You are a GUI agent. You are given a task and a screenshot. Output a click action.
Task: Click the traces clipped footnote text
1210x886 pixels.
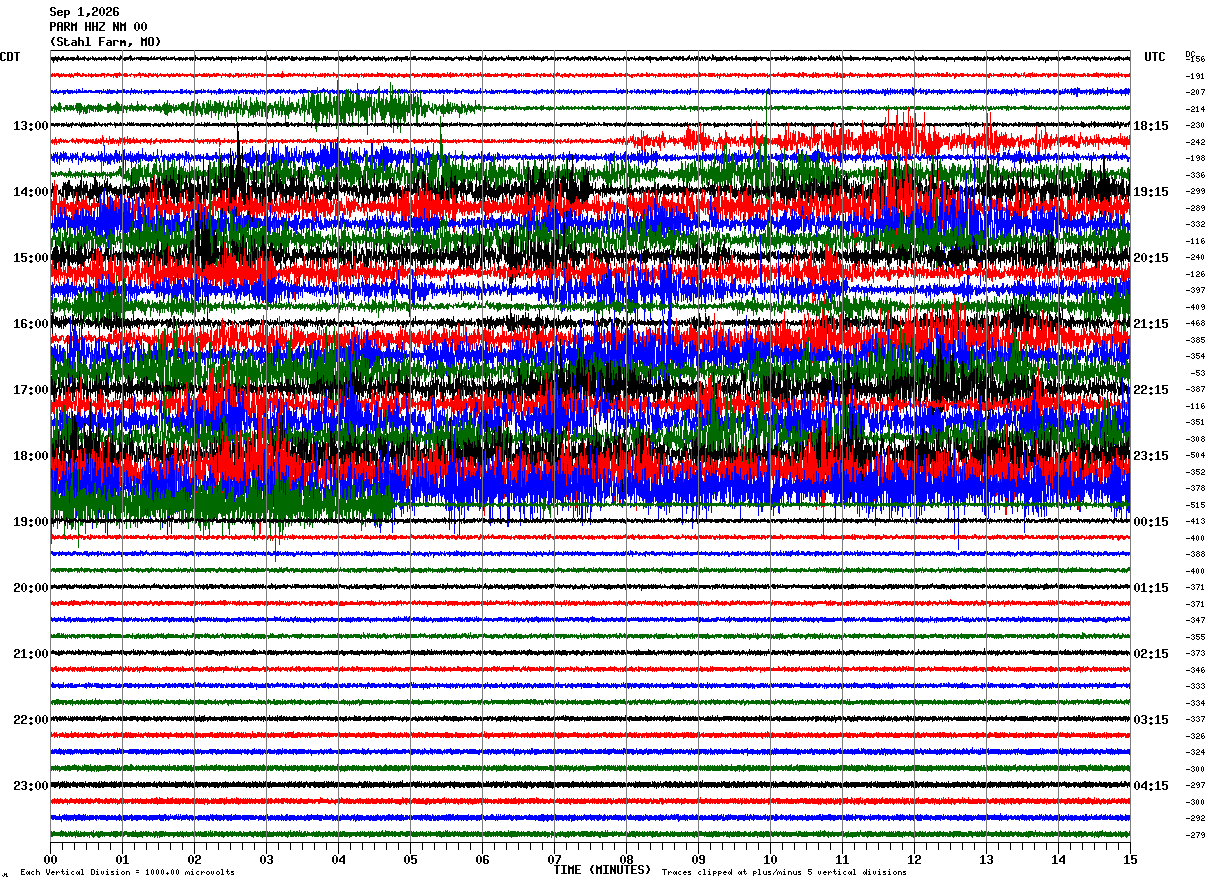pyautogui.click(x=784, y=873)
